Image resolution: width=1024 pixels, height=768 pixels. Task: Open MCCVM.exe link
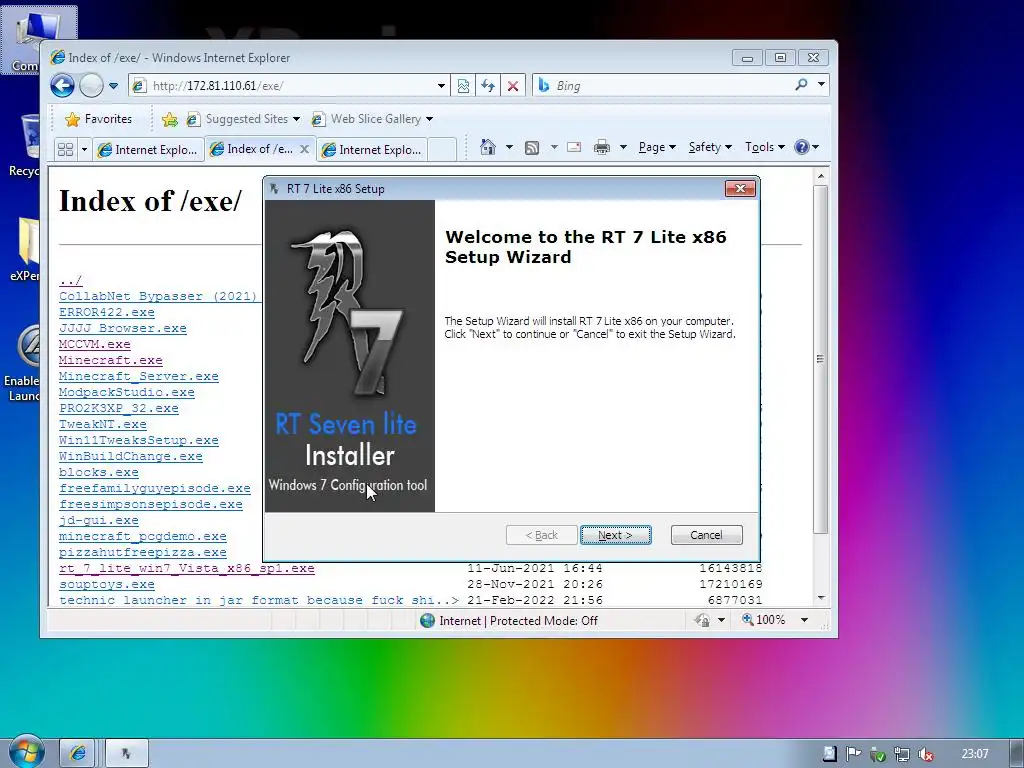95,344
